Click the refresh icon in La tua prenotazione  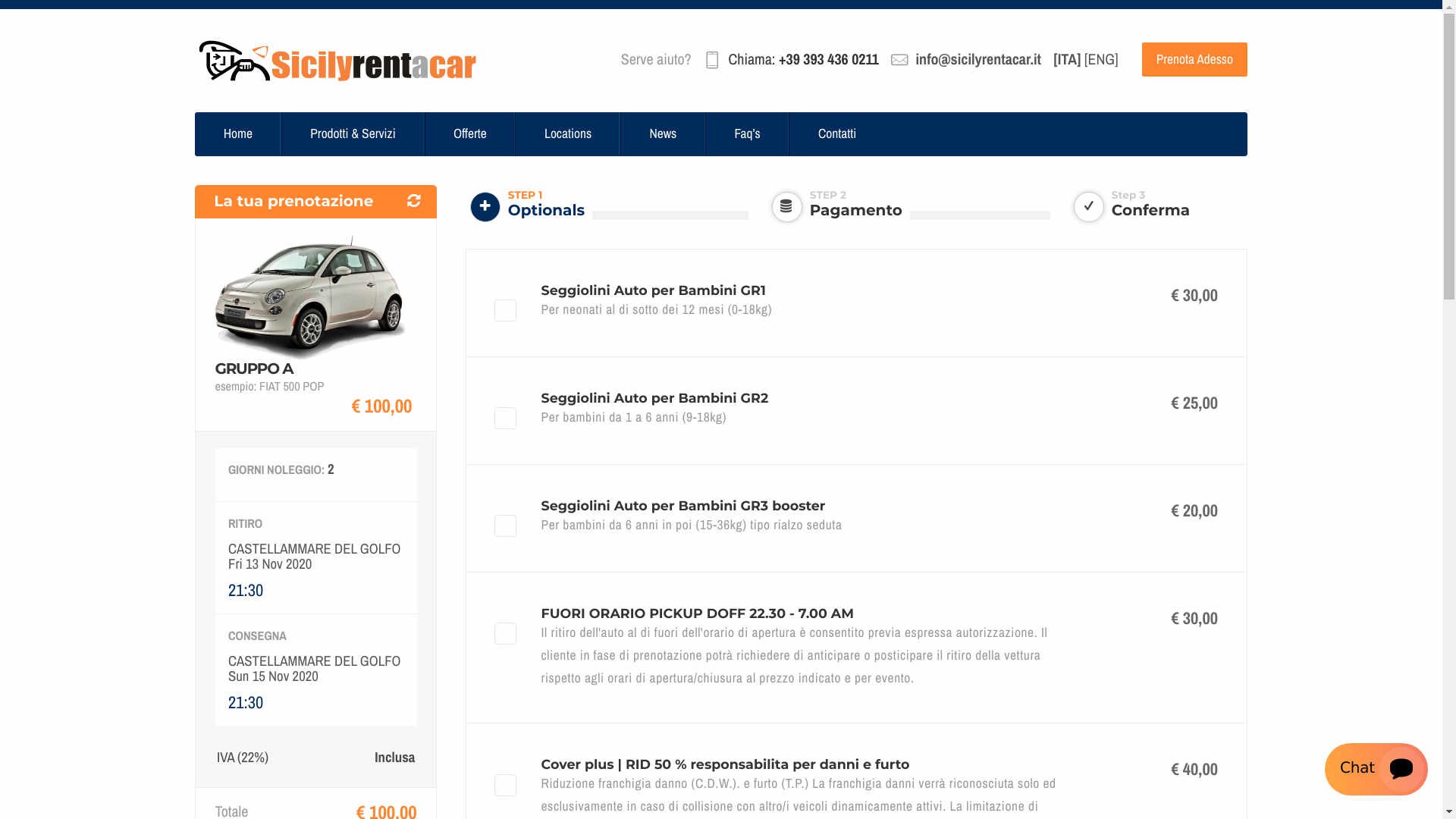(x=414, y=200)
